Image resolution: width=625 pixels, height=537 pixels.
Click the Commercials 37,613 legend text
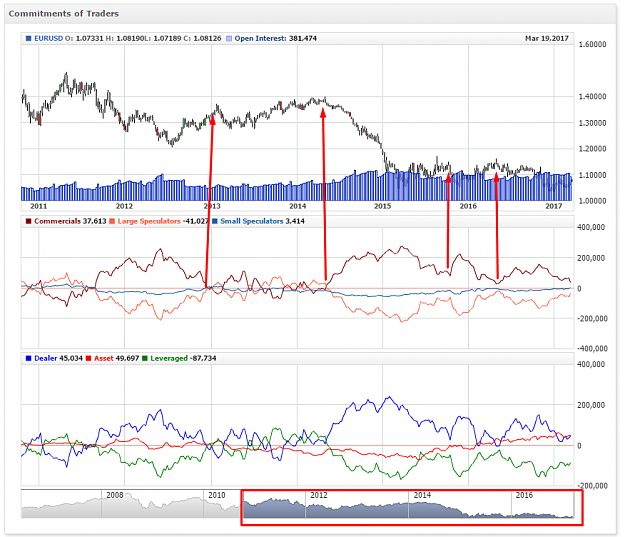[x=70, y=221]
